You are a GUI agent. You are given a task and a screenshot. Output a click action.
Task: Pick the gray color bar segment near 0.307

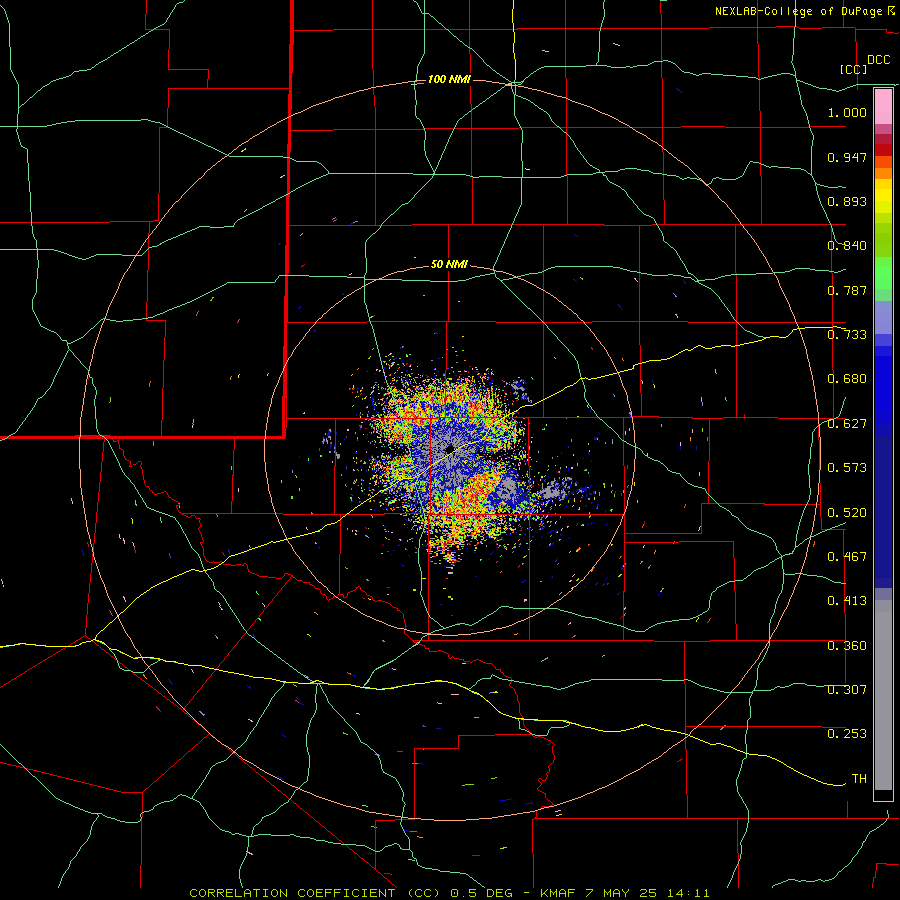coord(883,695)
